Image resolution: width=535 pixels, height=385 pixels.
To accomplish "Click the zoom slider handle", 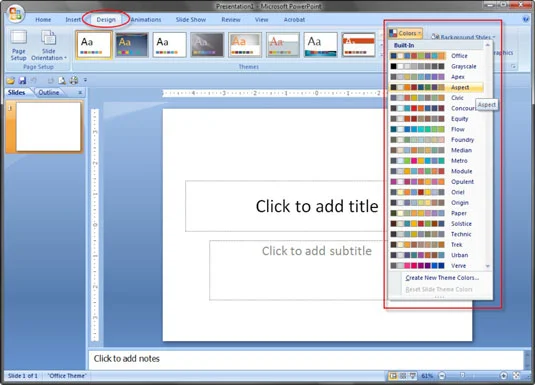I will [462, 375].
